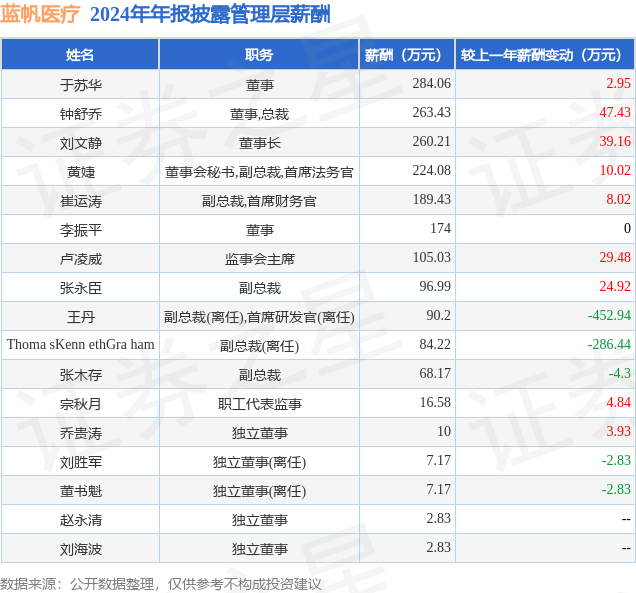Viewport: 636px width, 593px height.
Task: Select the title text 蓝帆医疗
Action: click(x=41, y=15)
